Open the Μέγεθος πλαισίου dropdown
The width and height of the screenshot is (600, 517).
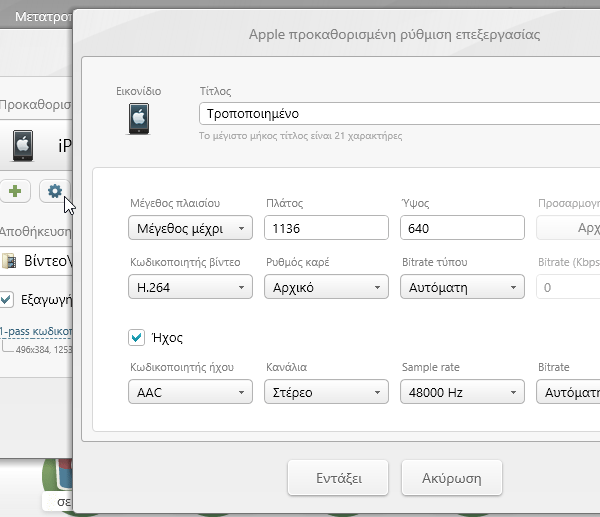[x=190, y=228]
